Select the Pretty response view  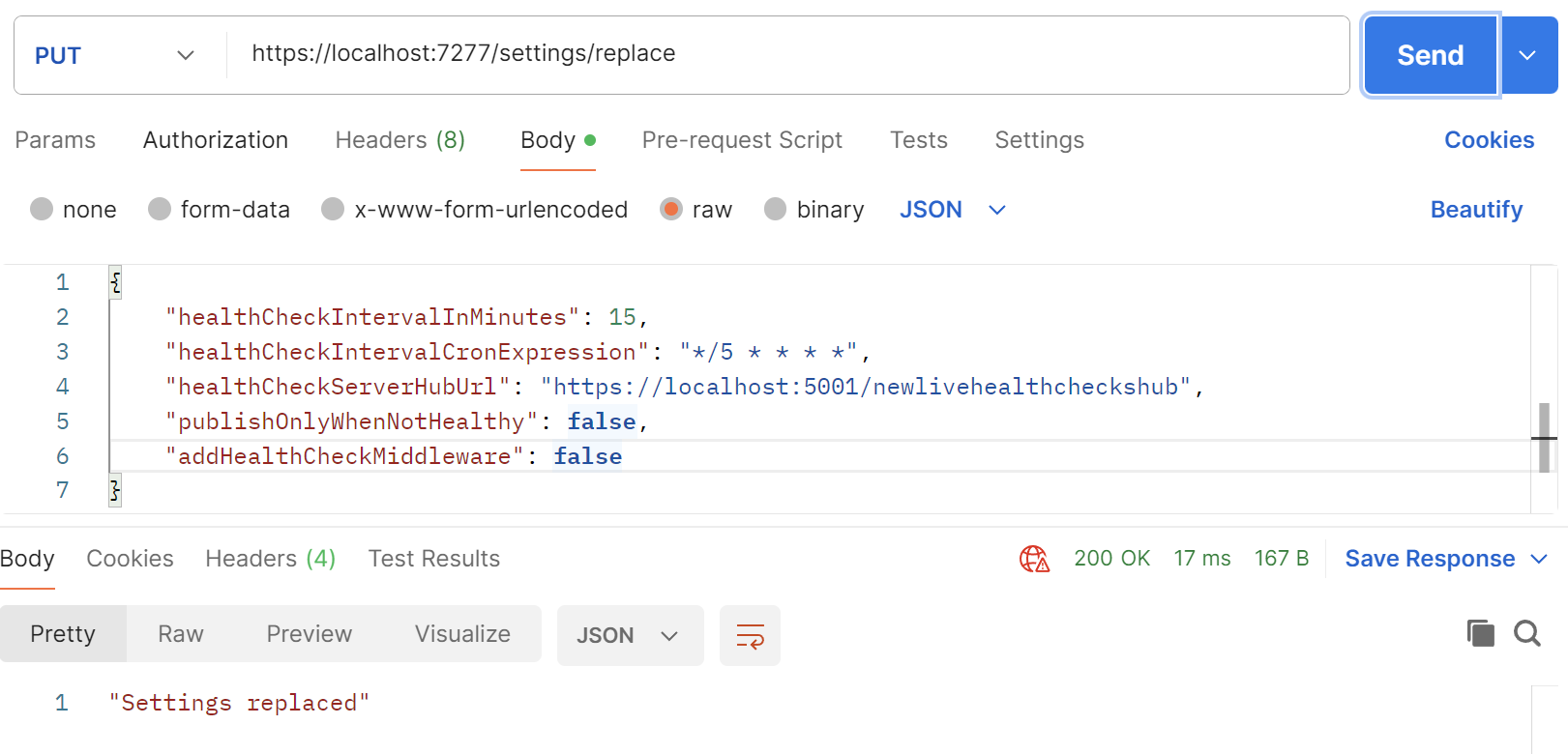pos(63,634)
